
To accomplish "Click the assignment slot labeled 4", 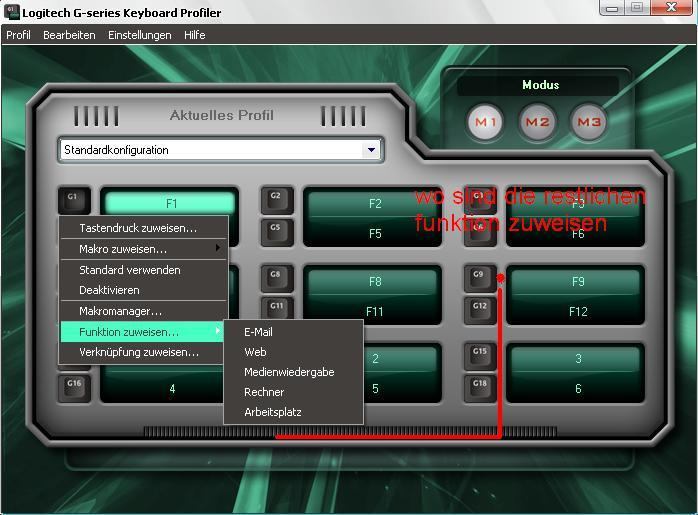I will (x=164, y=388).
